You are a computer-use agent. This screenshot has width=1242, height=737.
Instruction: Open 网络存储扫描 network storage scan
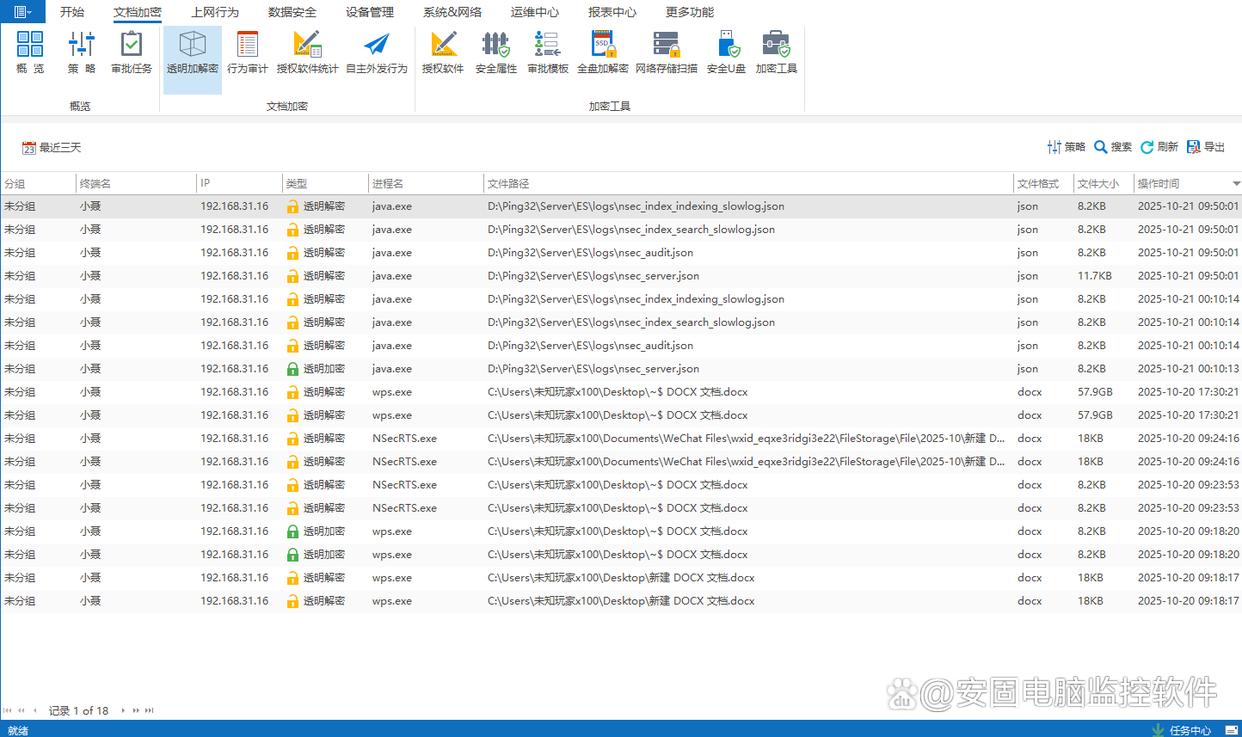(666, 52)
